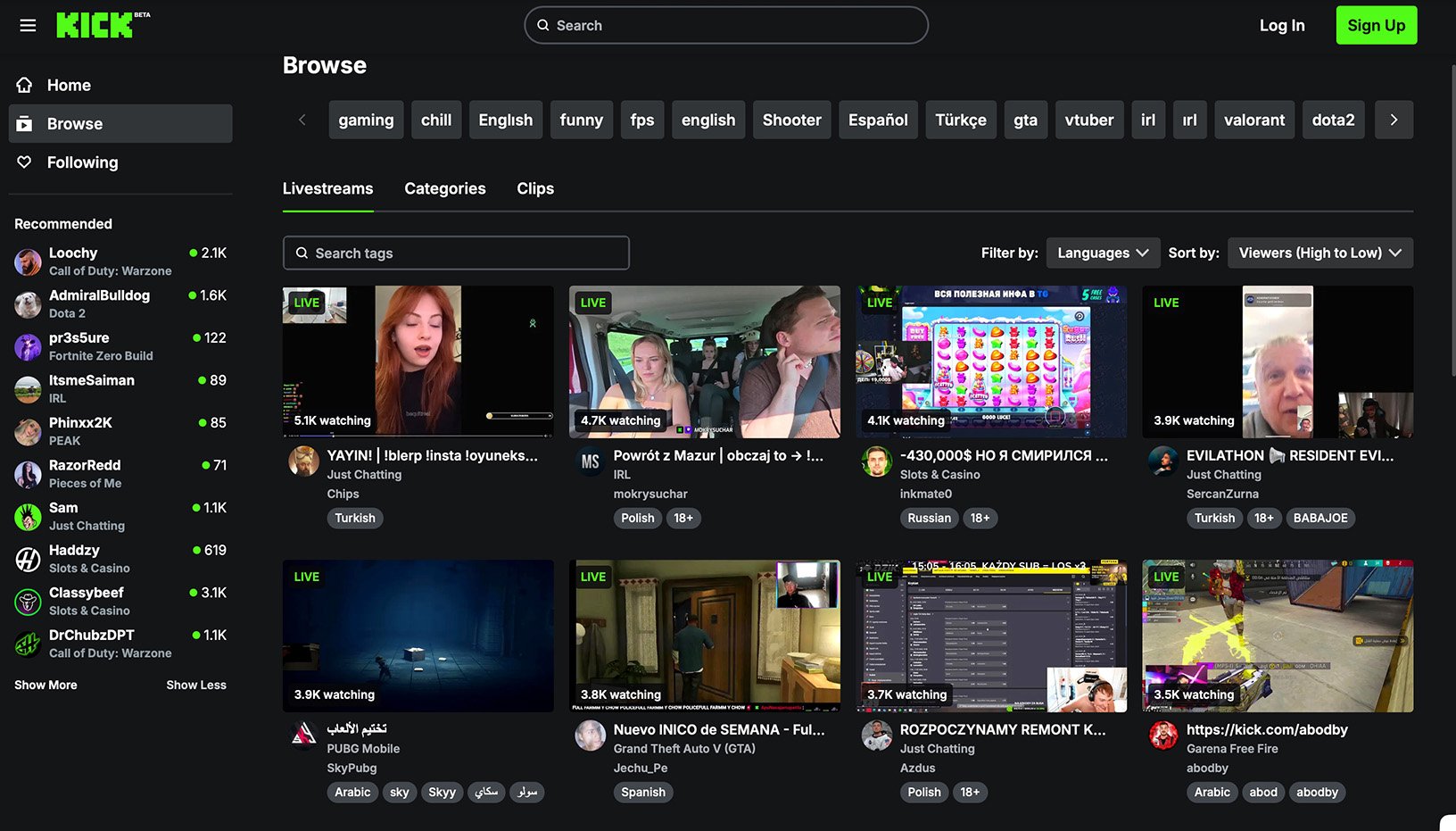Click the Search tags input field

click(x=456, y=253)
